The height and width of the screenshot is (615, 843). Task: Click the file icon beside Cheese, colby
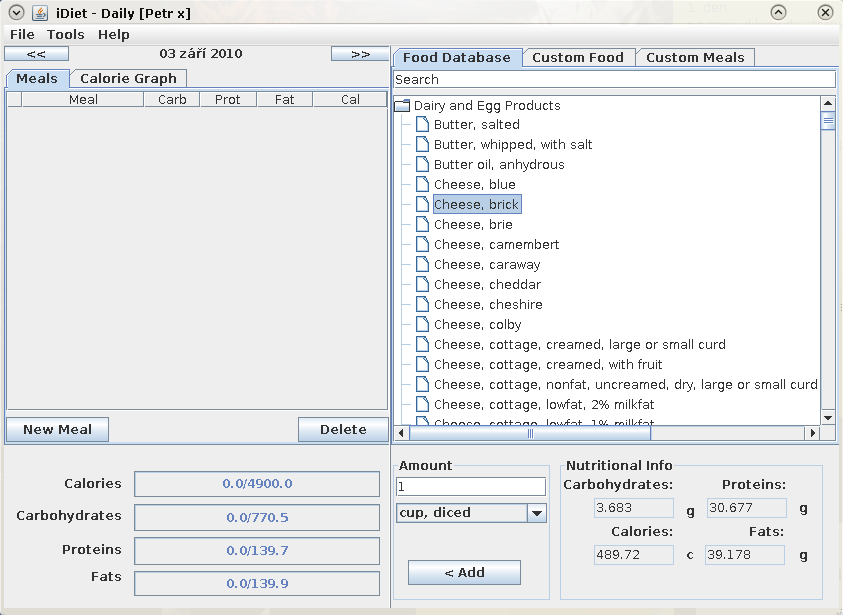point(423,324)
